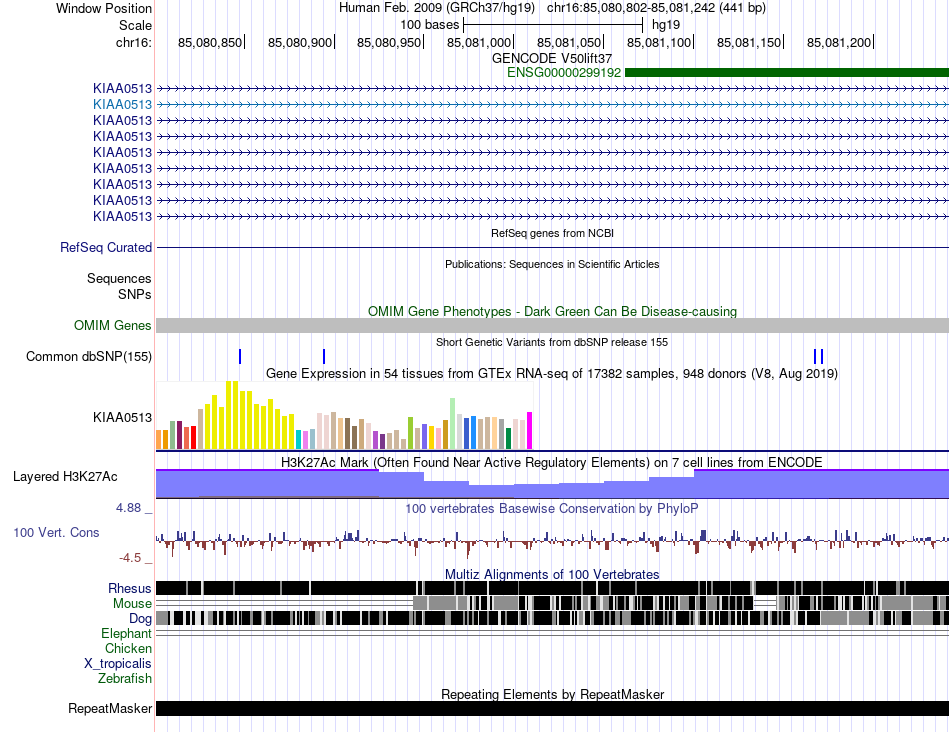The width and height of the screenshot is (950, 732).
Task: Open the GTEx Gene Expression track title
Action: (x=552, y=373)
